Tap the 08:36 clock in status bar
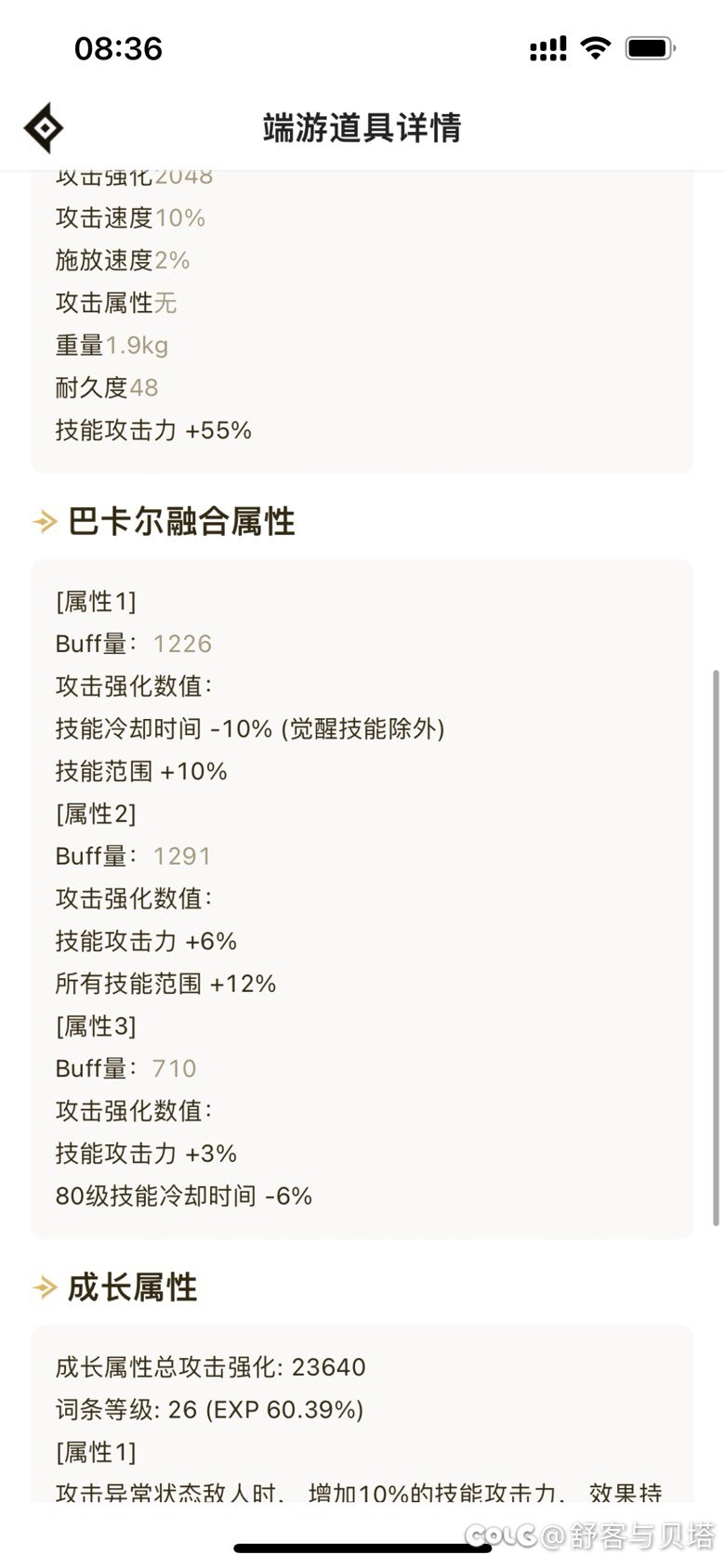Image resolution: width=725 pixels, height=1568 pixels. point(118,48)
